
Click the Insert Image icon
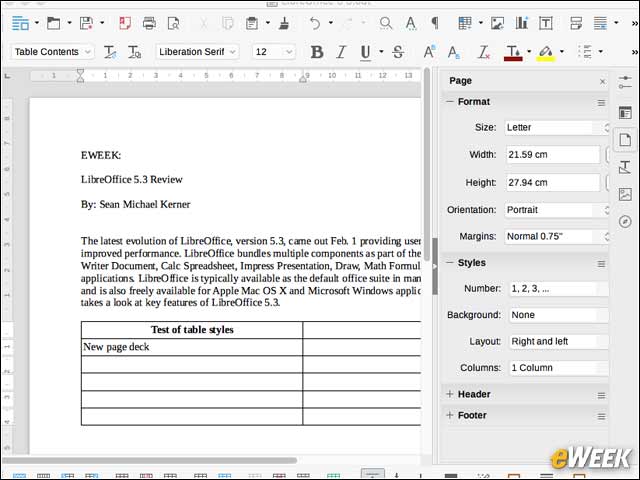click(x=497, y=23)
